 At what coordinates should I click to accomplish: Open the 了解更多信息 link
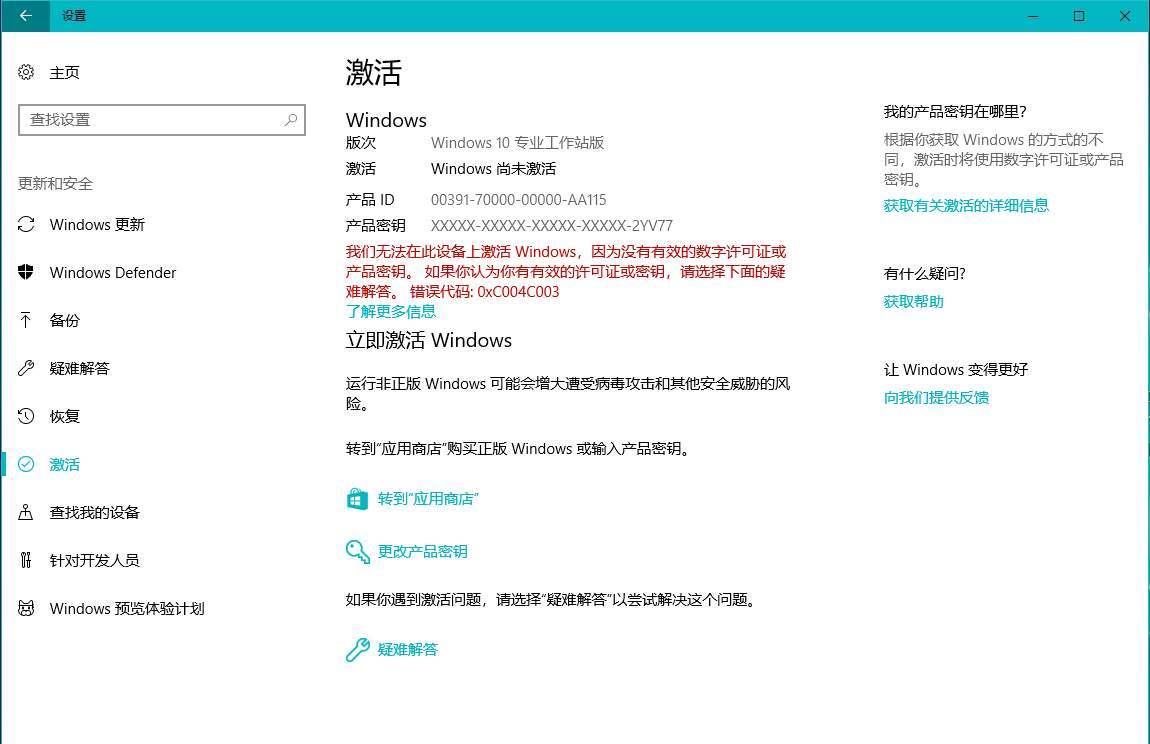[x=391, y=312]
